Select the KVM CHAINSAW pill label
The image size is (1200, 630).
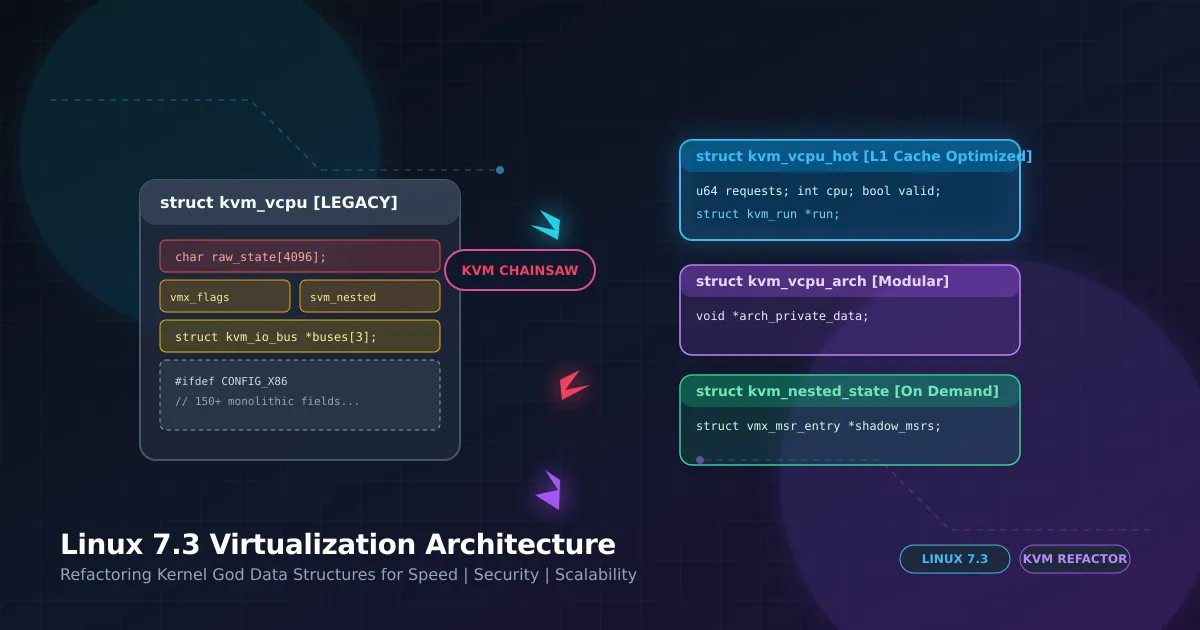pos(519,270)
